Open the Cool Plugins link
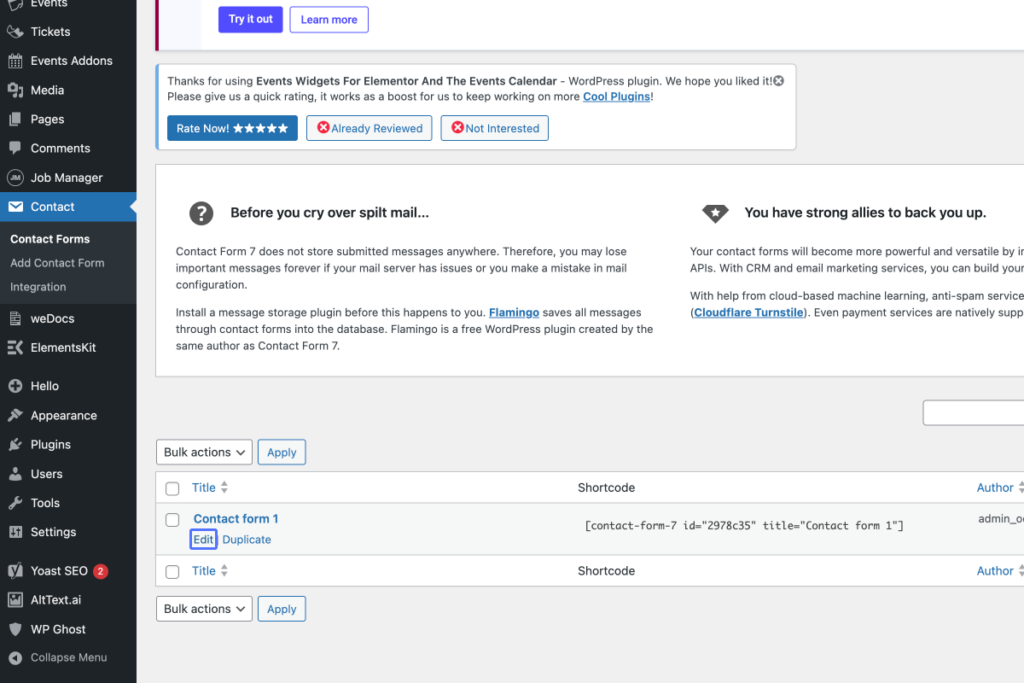The height and width of the screenshot is (683, 1024). point(616,97)
